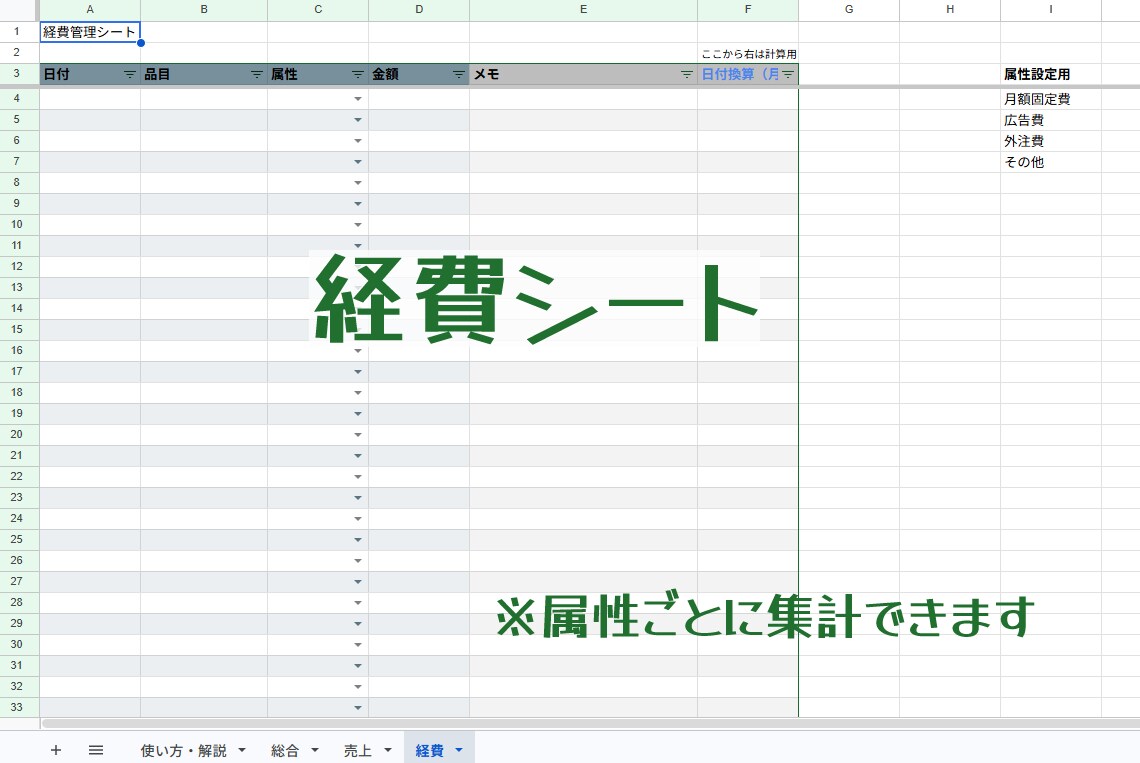Click the 金額 header cell

point(419,74)
